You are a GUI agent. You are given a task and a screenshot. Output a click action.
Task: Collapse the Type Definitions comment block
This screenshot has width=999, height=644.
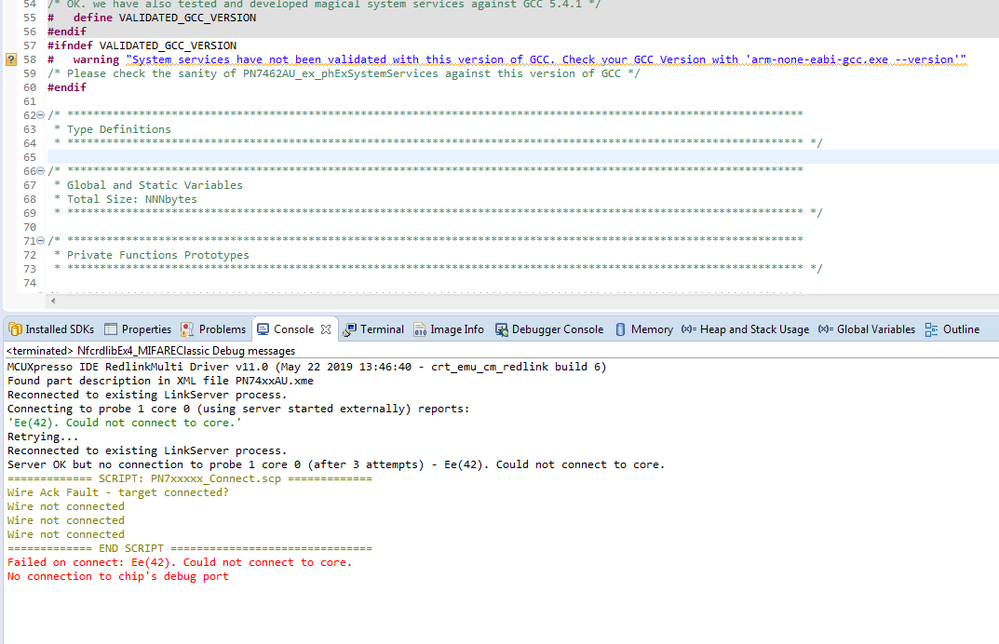point(38,114)
